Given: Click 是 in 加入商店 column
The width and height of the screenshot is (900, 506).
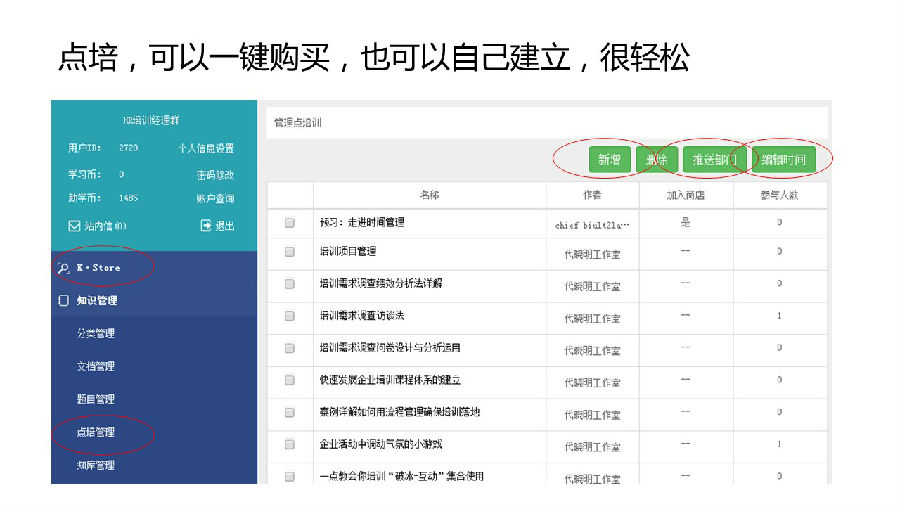Looking at the screenshot, I should point(685,222).
